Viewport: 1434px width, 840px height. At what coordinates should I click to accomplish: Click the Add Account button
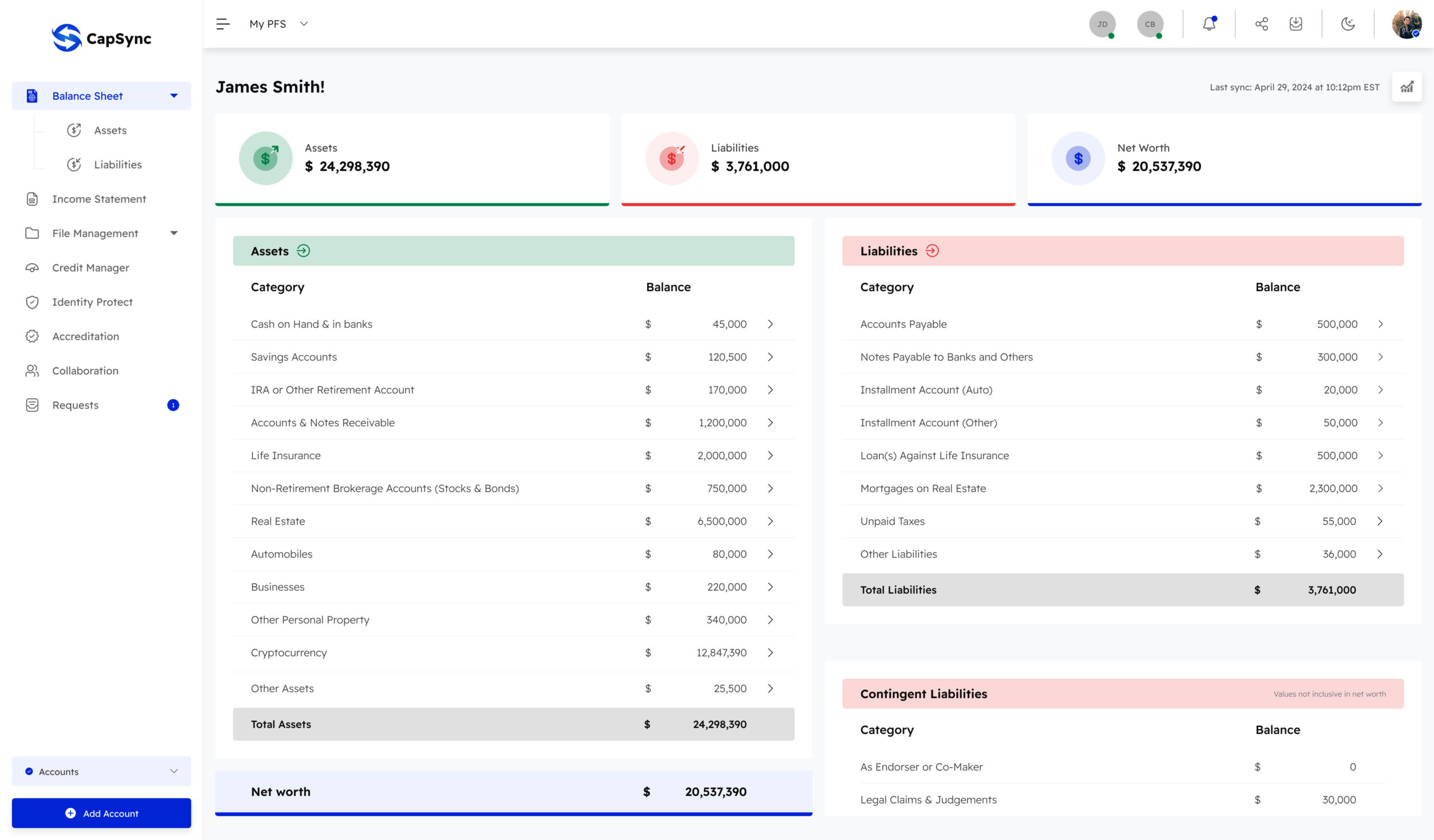(101, 813)
